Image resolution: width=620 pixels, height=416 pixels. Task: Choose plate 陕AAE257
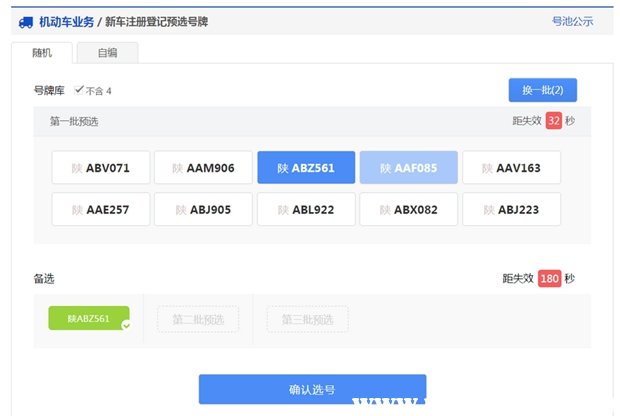pos(101,209)
